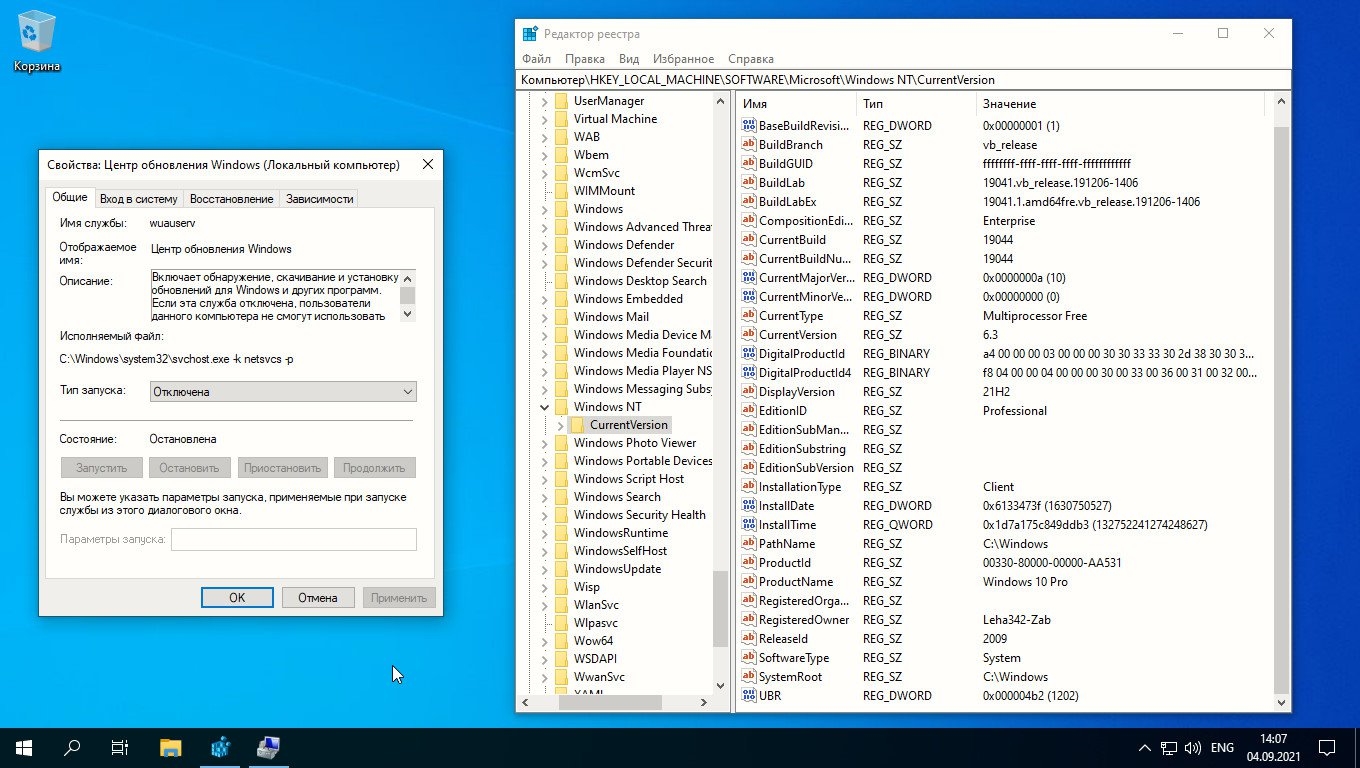
Task: Click the Отмена button
Action: tap(317, 597)
